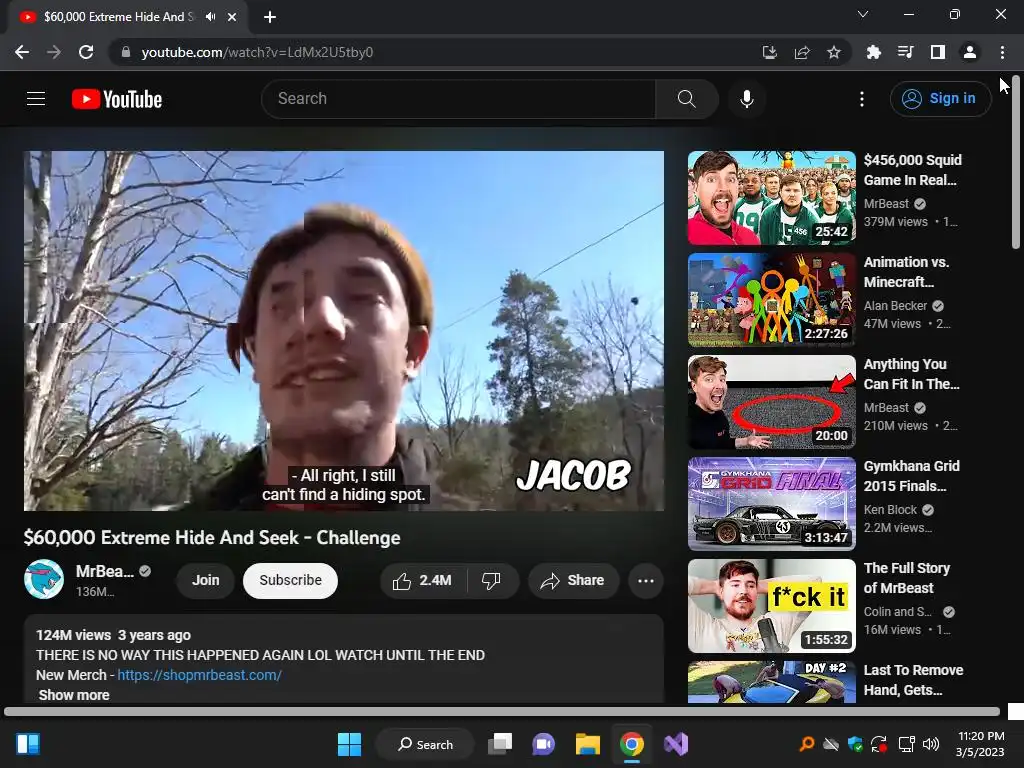
Task: Open Anything You Can Fit In The thumbnail
Action: click(x=772, y=402)
